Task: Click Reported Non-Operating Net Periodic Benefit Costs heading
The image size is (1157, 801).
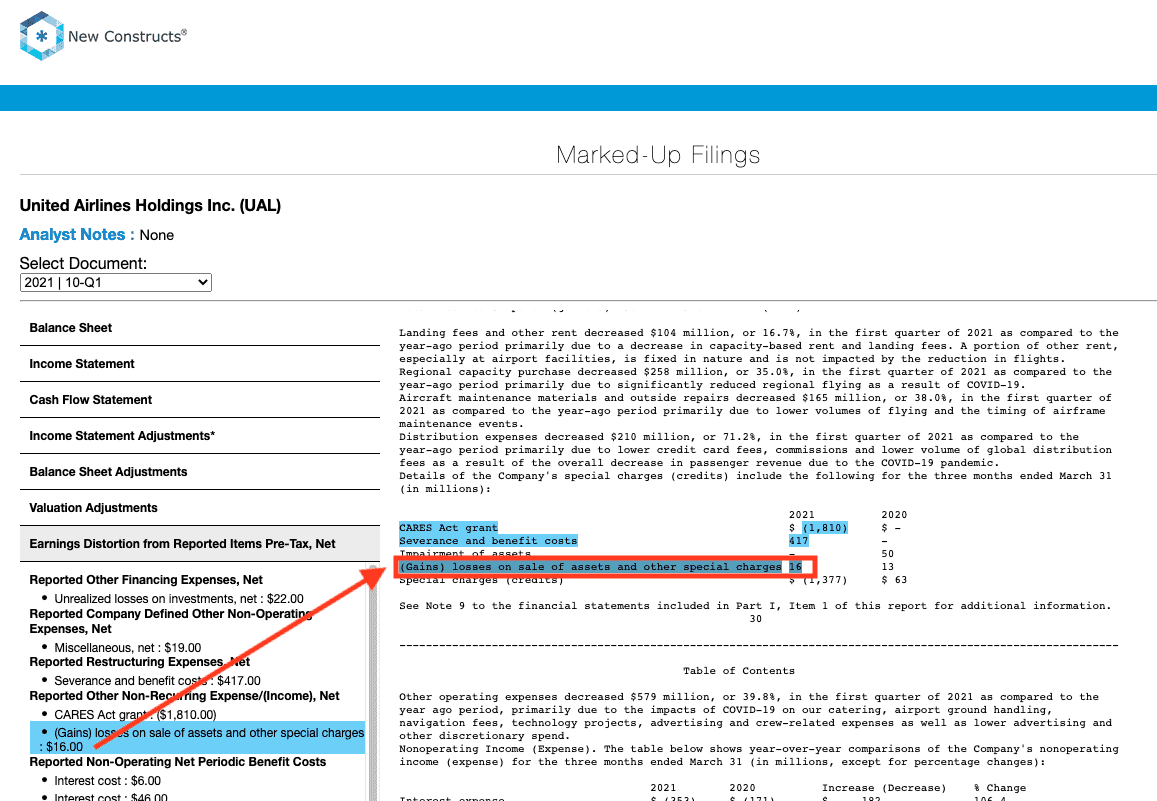Action: click(178, 761)
